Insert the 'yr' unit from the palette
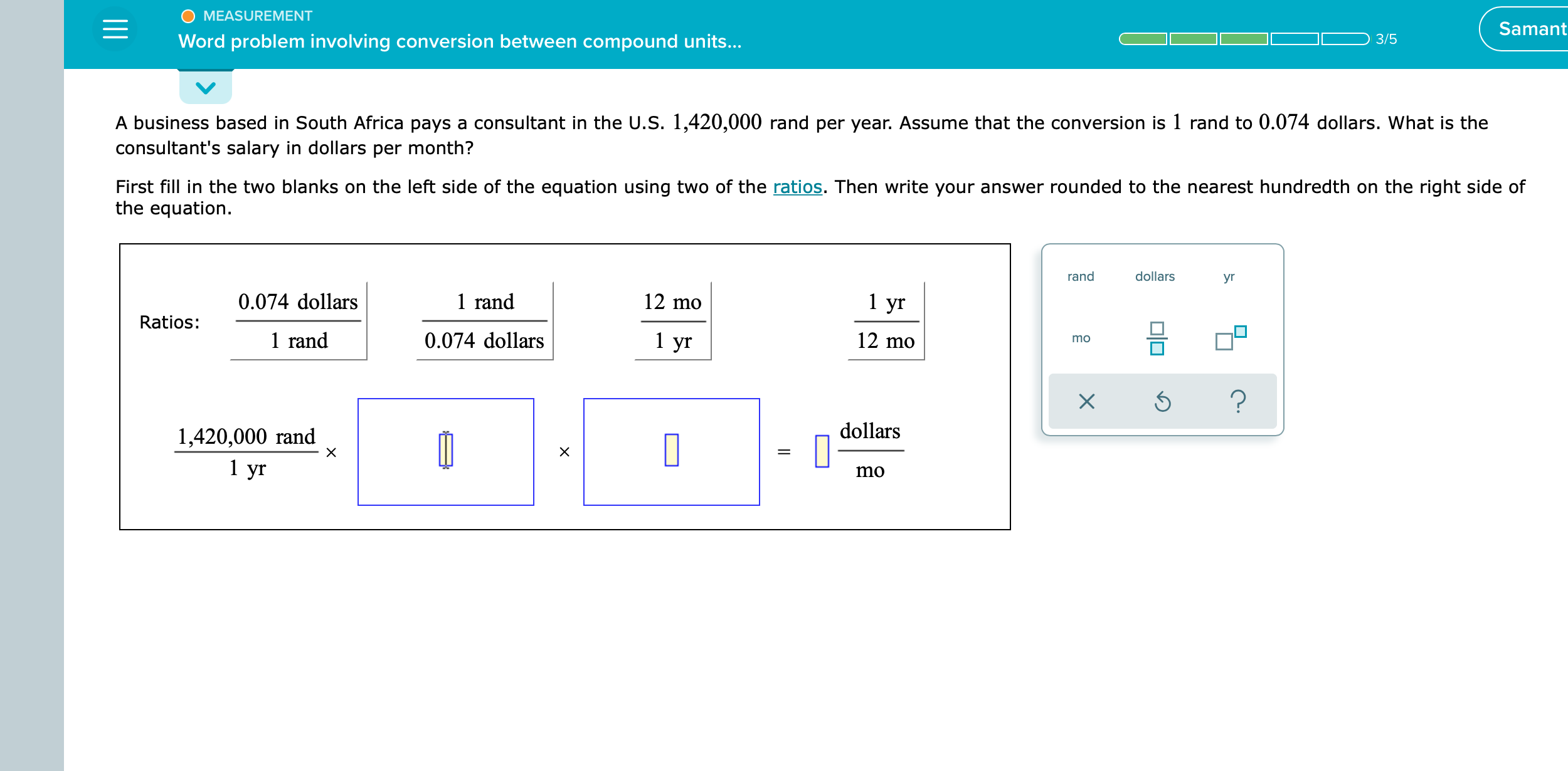 tap(1227, 276)
